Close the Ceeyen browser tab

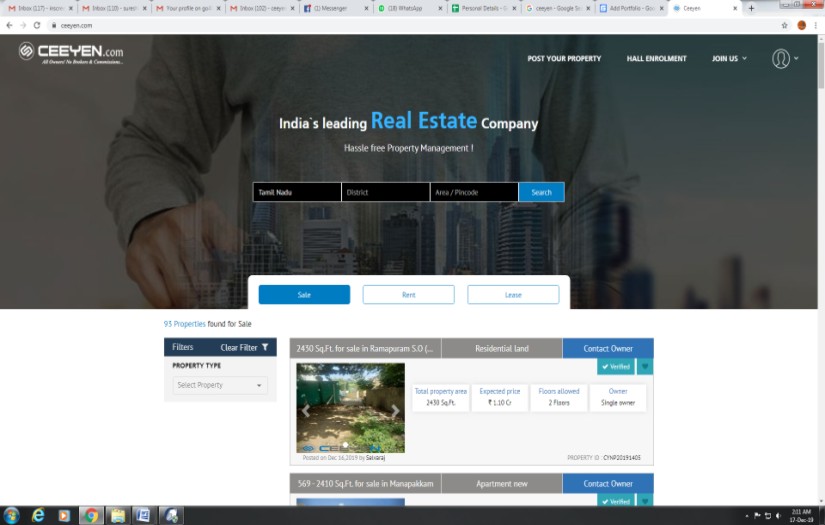(x=735, y=8)
